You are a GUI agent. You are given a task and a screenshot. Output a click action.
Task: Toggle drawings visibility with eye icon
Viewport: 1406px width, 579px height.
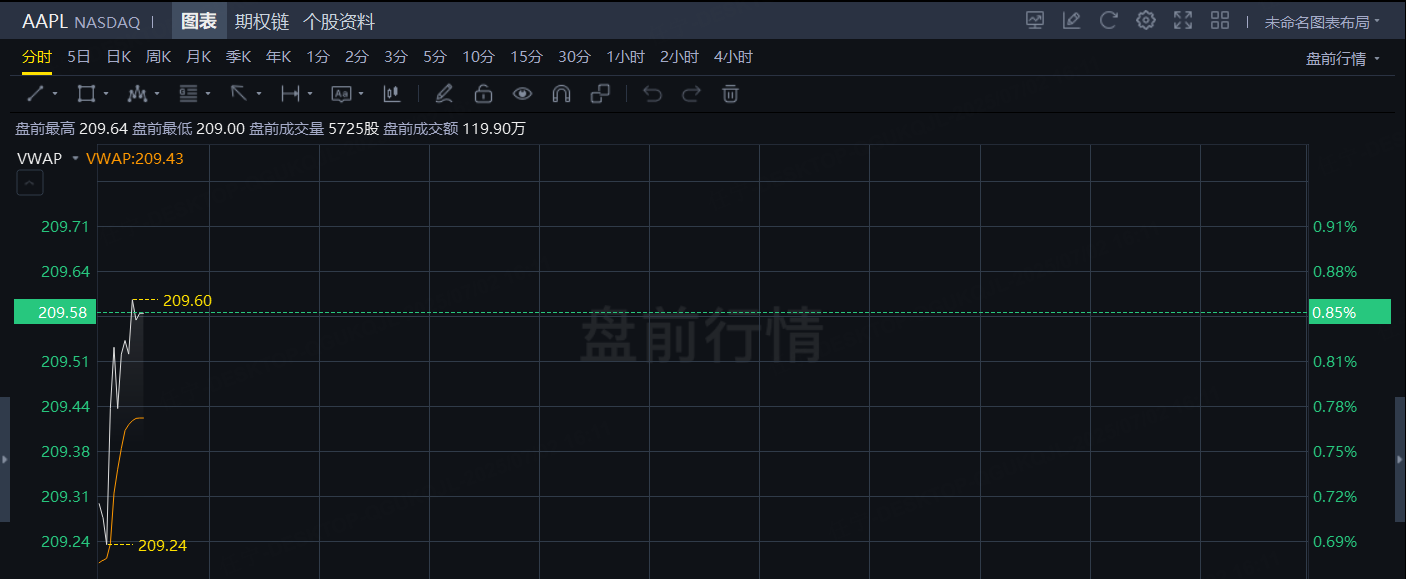[x=522, y=94]
